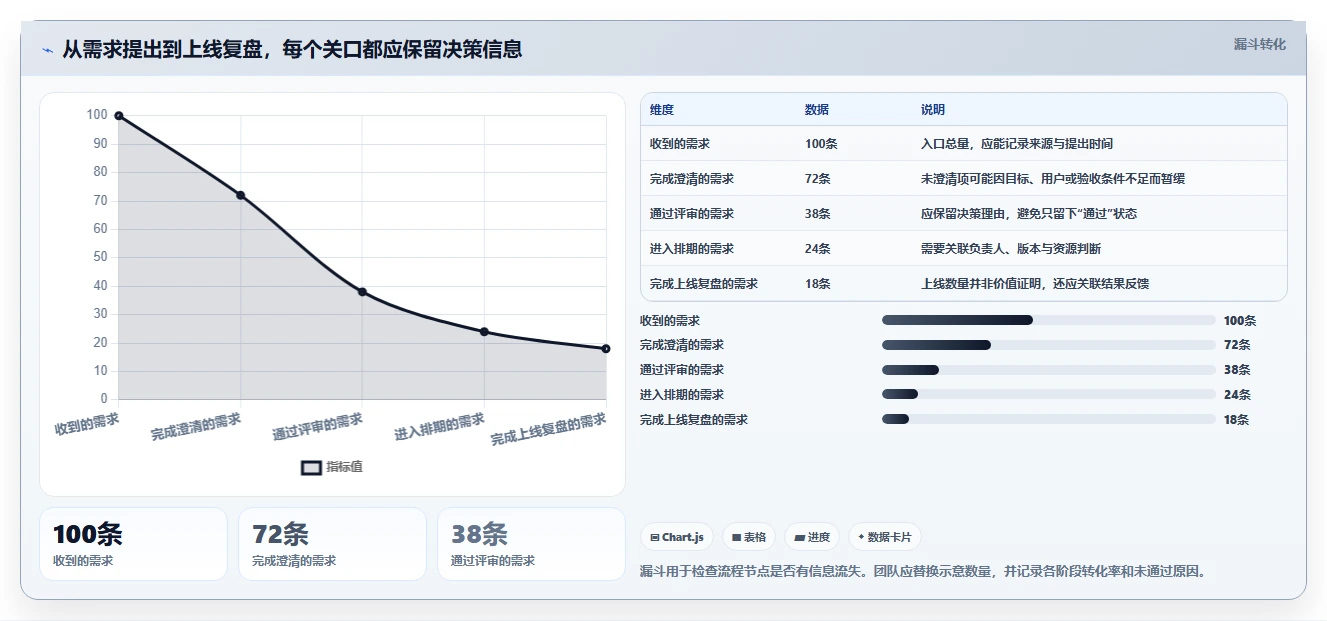This screenshot has width=1327, height=621.
Task: Click the chart data point for 完成上线复盘的需求
Action: point(606,348)
